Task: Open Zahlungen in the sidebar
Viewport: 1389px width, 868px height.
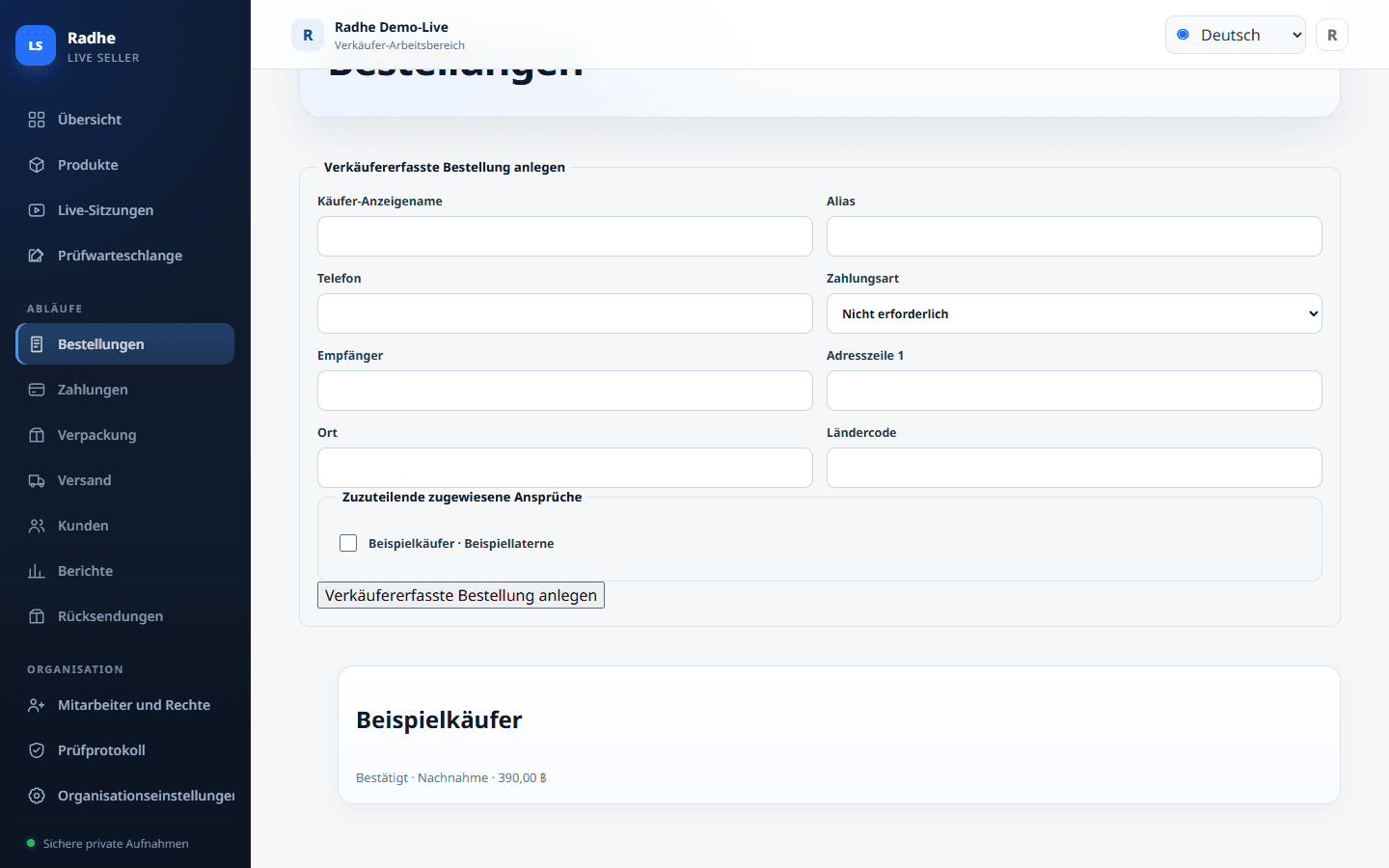Action: [125, 390]
